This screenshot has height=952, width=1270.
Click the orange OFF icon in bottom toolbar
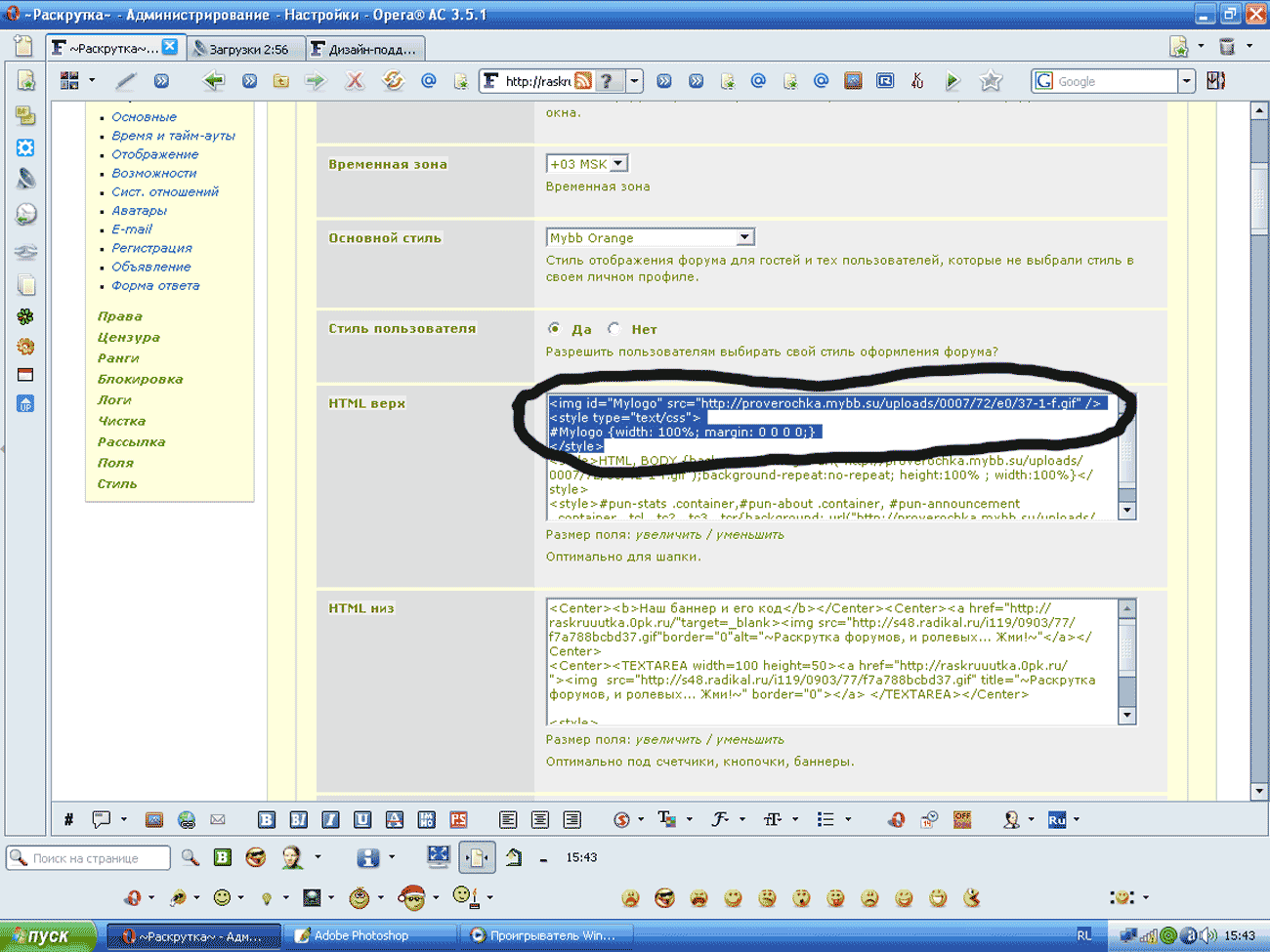[x=962, y=820]
